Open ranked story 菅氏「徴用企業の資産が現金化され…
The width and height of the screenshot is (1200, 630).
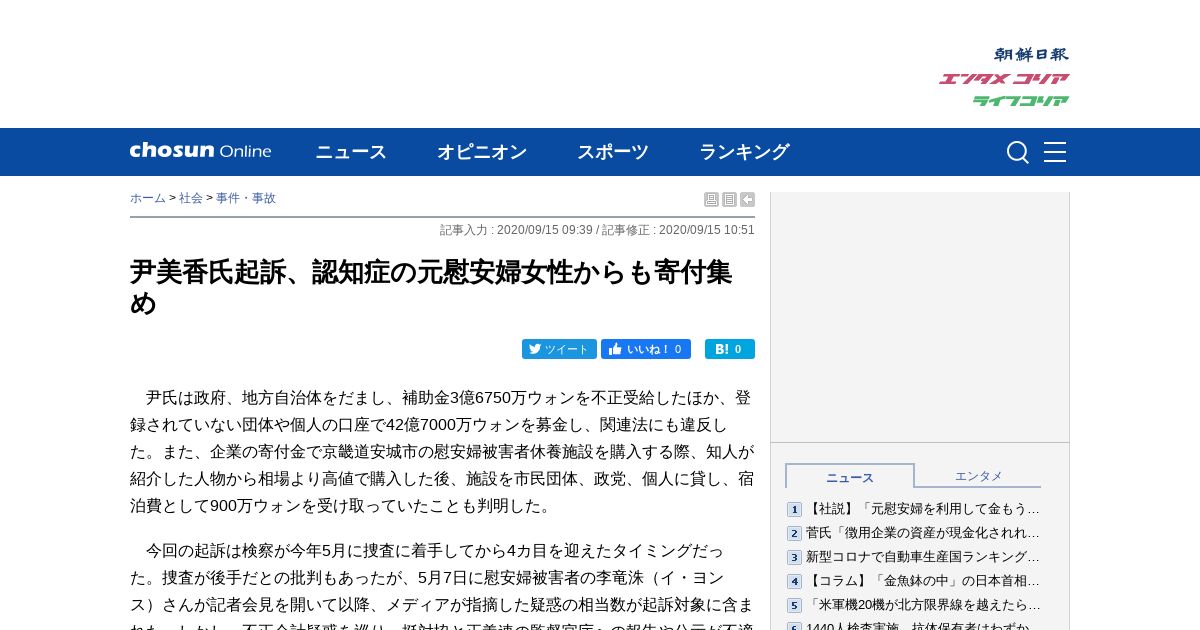pos(923,533)
